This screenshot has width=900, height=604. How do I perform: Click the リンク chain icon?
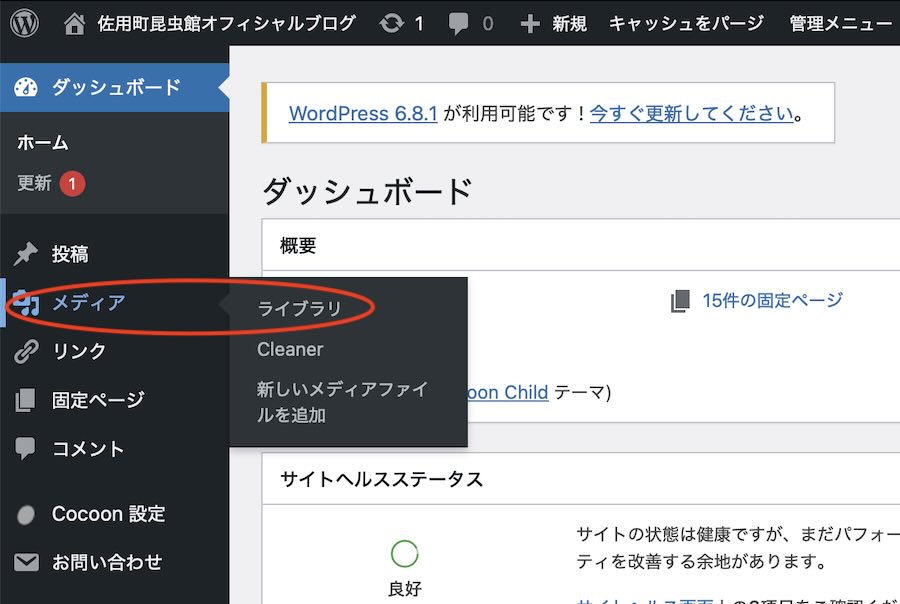click(x=26, y=351)
